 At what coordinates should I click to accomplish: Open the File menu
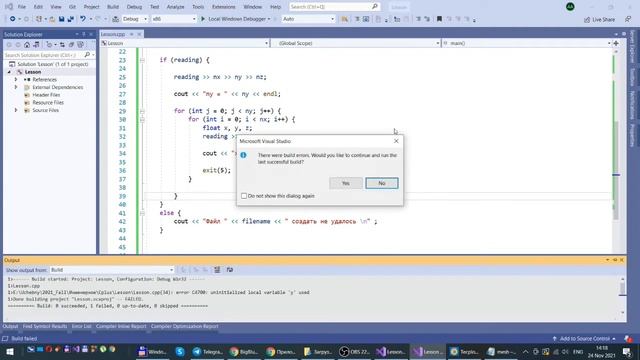22,7
